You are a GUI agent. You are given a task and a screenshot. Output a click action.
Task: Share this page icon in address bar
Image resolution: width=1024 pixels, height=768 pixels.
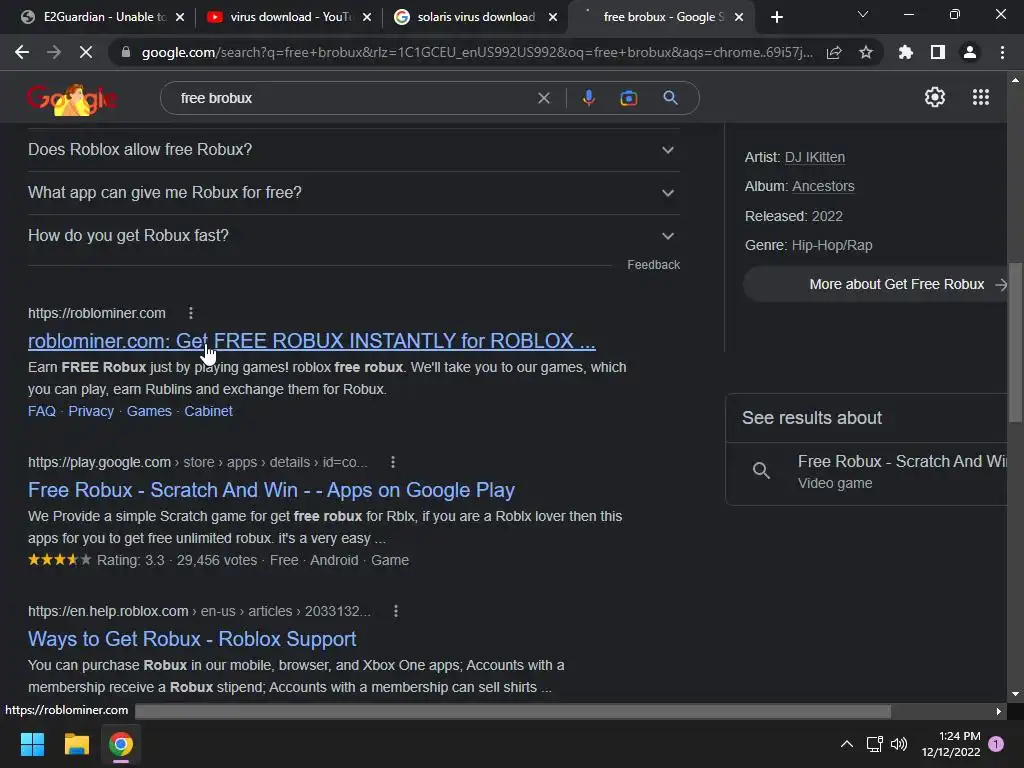point(833,52)
